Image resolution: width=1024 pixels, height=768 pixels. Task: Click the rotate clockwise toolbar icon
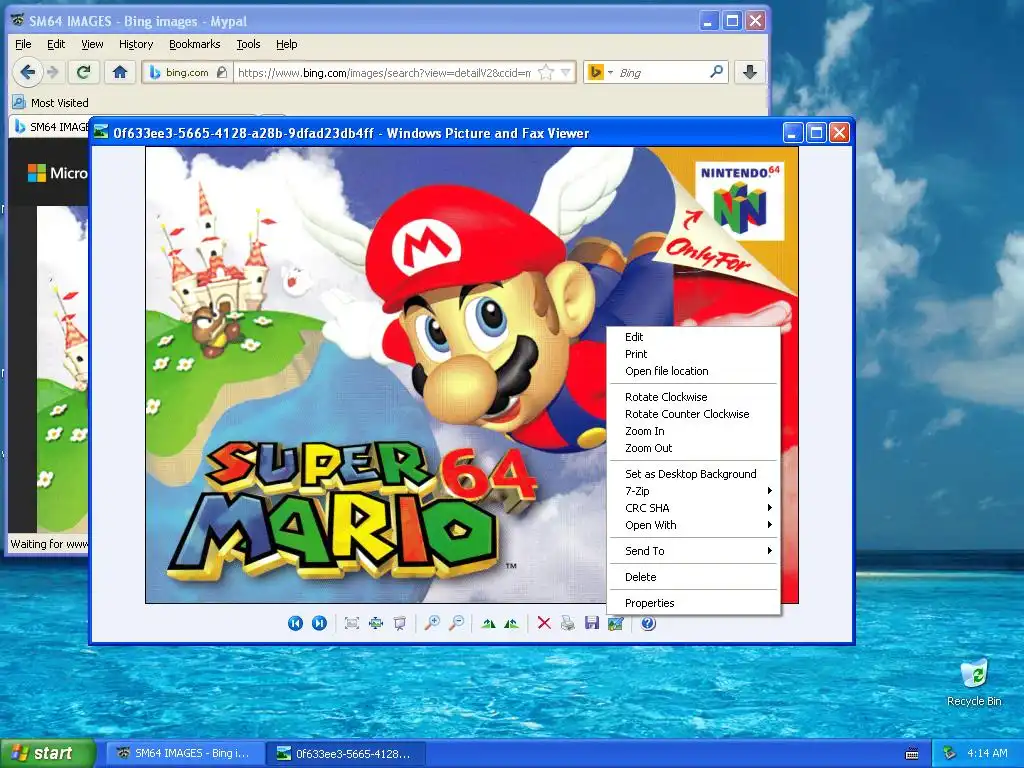point(488,623)
